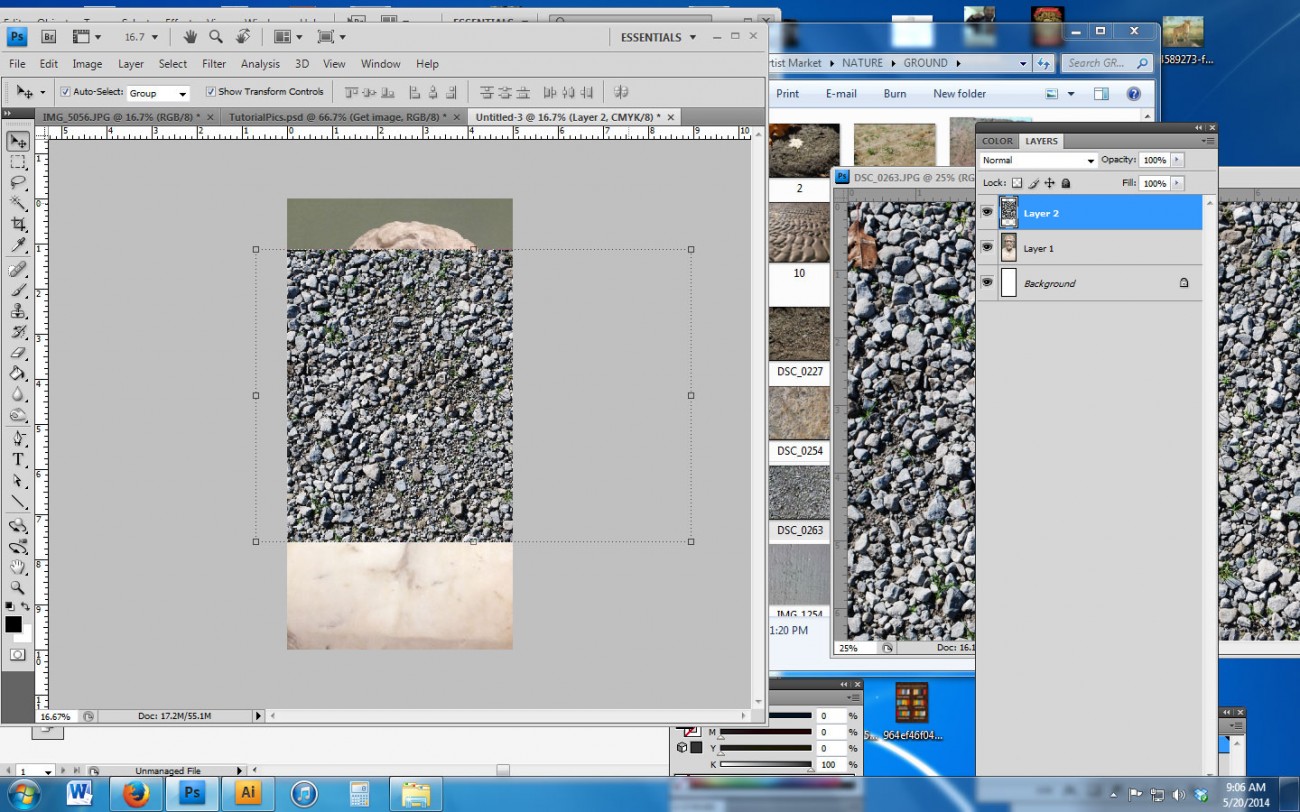The height and width of the screenshot is (812, 1300).
Task: Uncheck Auto-Select in the options bar
Action: [64, 91]
